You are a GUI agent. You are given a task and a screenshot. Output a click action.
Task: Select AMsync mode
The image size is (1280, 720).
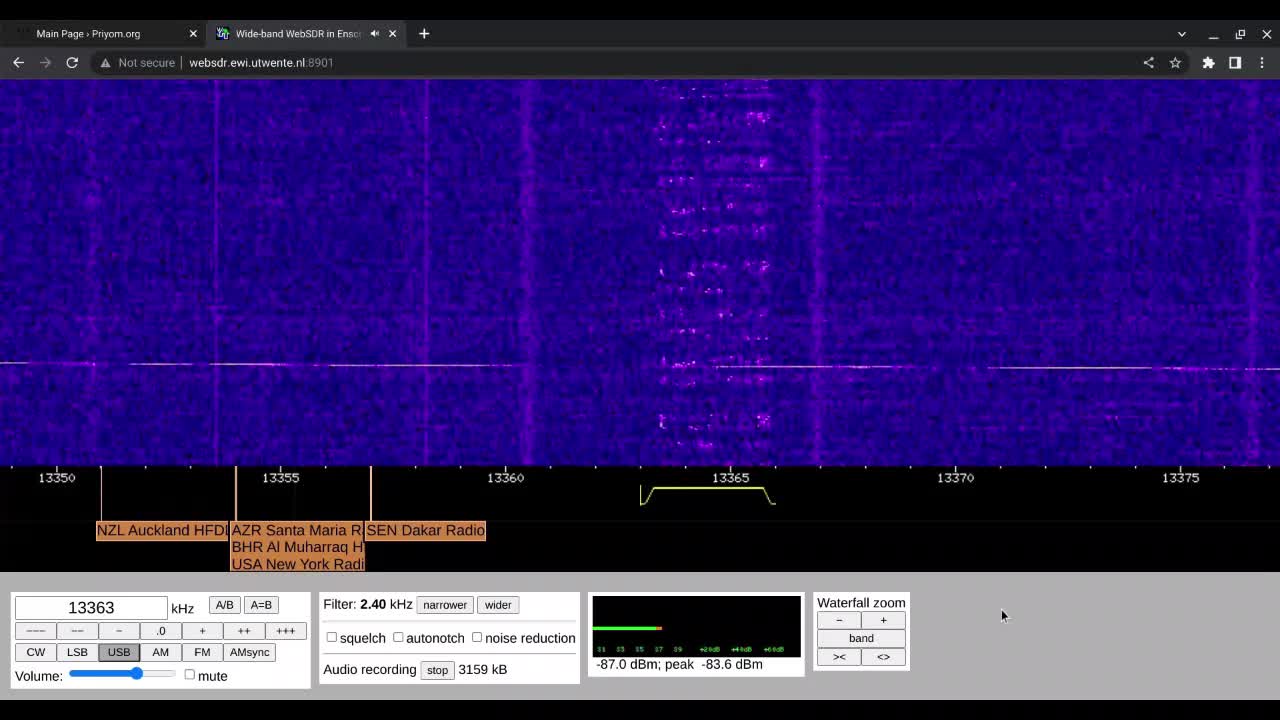tap(249, 652)
